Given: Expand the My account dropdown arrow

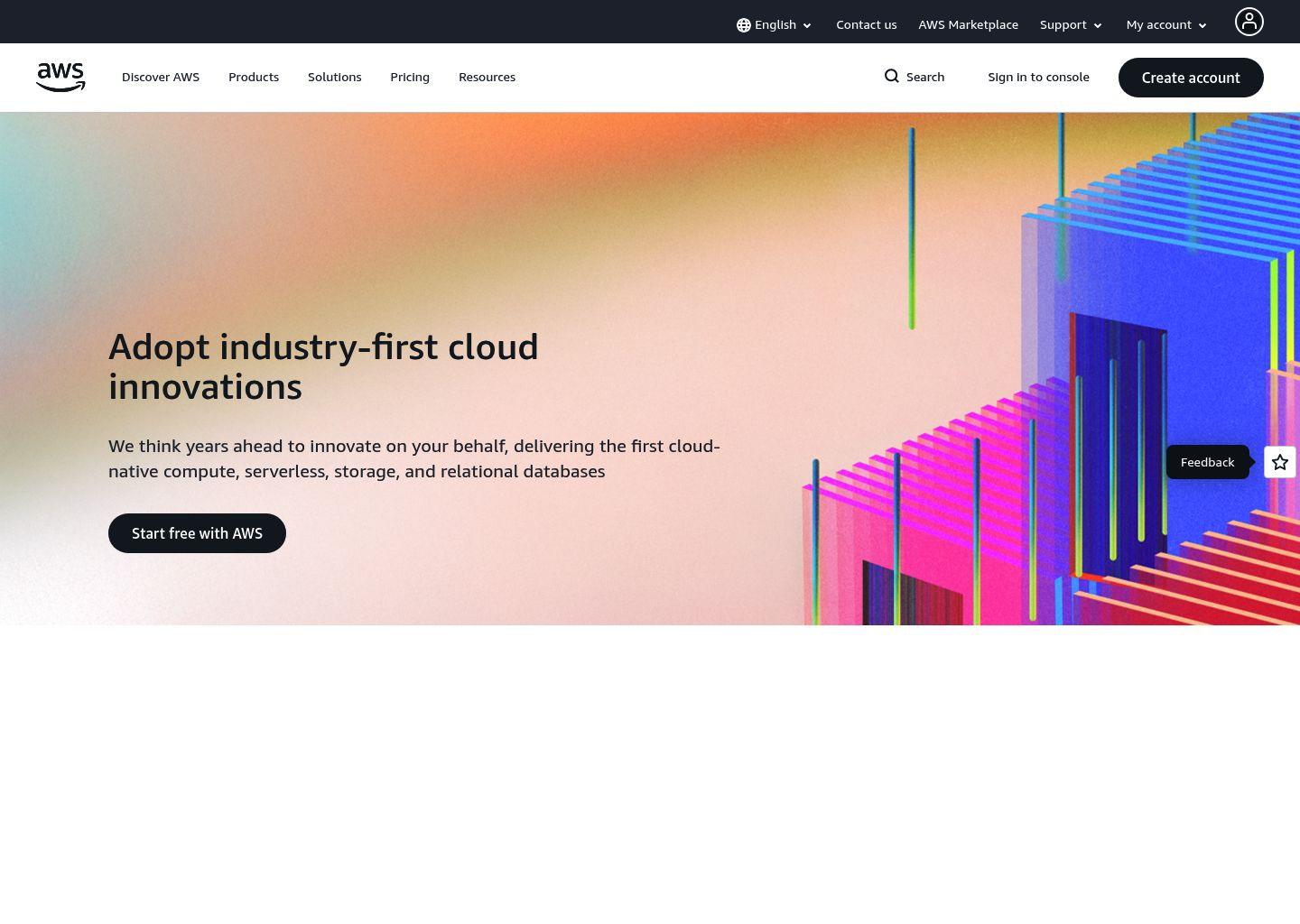Looking at the screenshot, I should tap(1202, 26).
